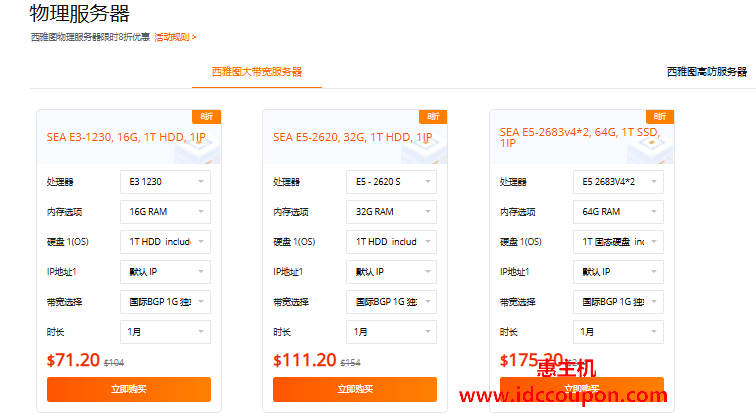The image size is (756, 418).
Task: Open IP address dropdown in E3-1230 card
Action: point(165,272)
